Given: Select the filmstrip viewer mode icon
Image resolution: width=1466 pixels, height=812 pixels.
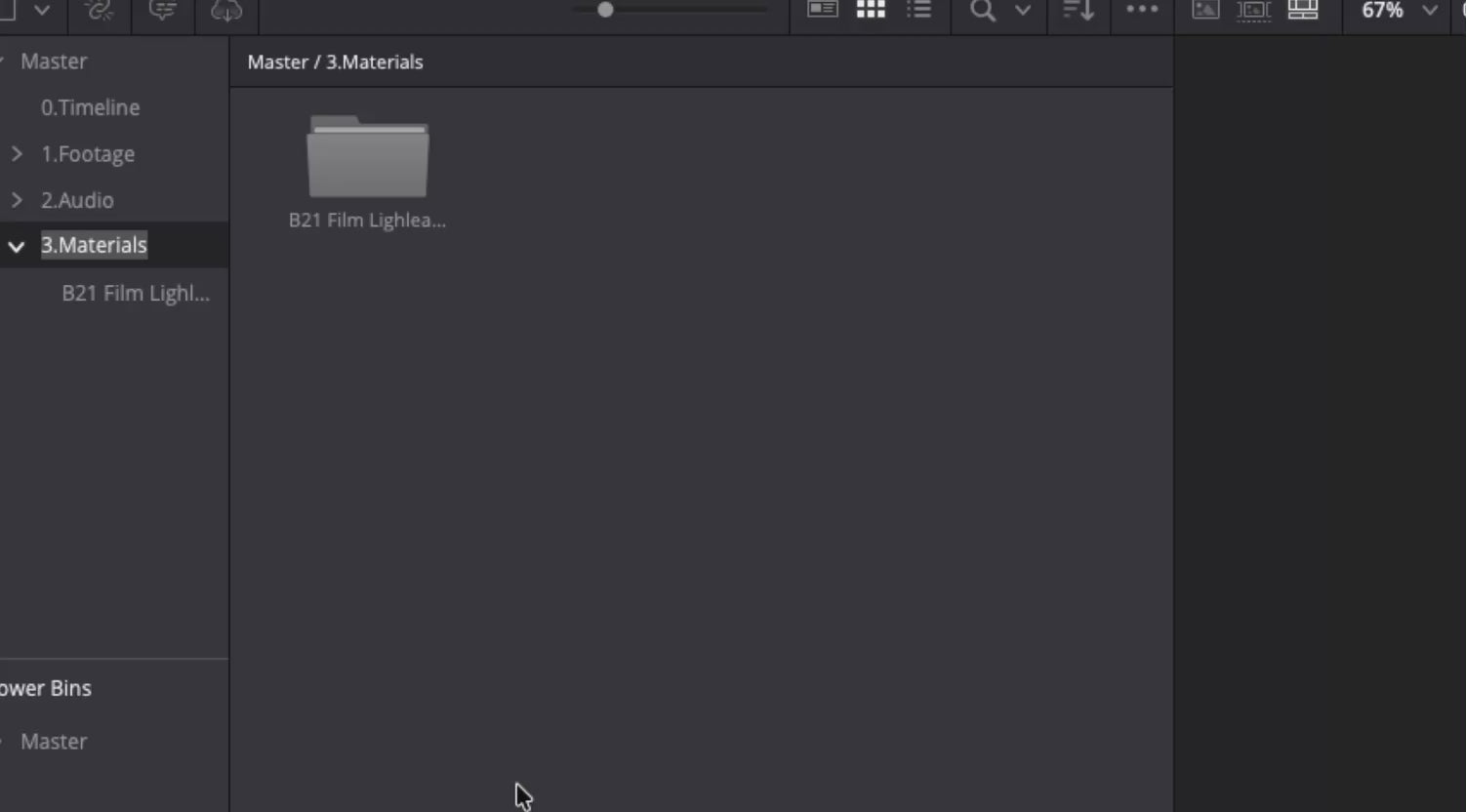Looking at the screenshot, I should tap(1254, 10).
